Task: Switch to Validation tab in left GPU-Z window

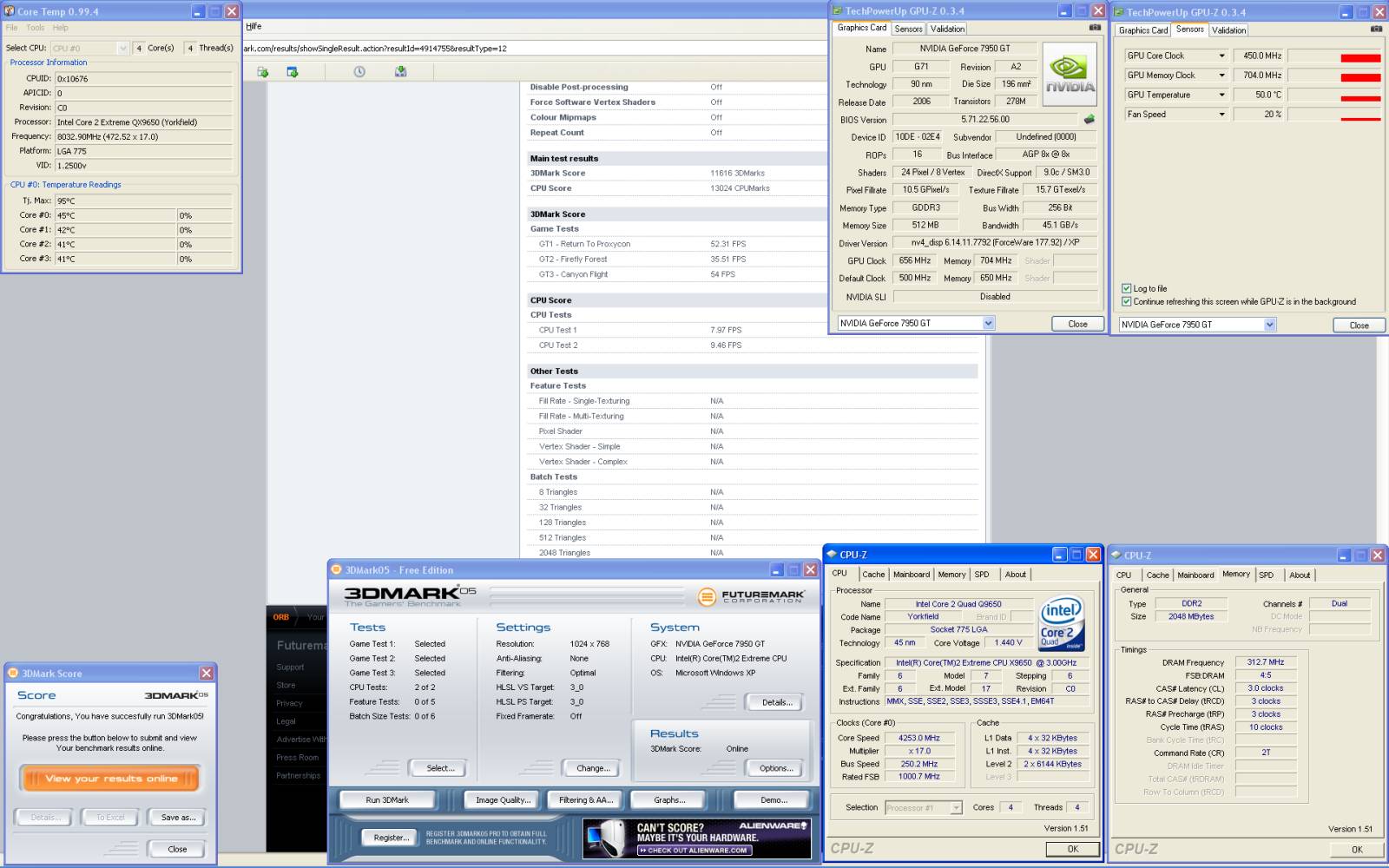Action: (947, 29)
